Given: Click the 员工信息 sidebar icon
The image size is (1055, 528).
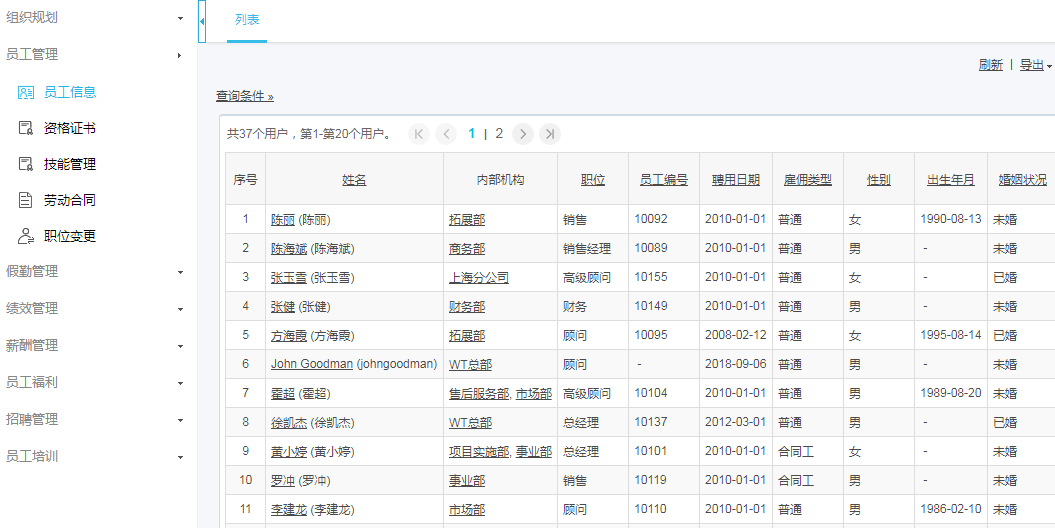Looking at the screenshot, I should coord(26,92).
